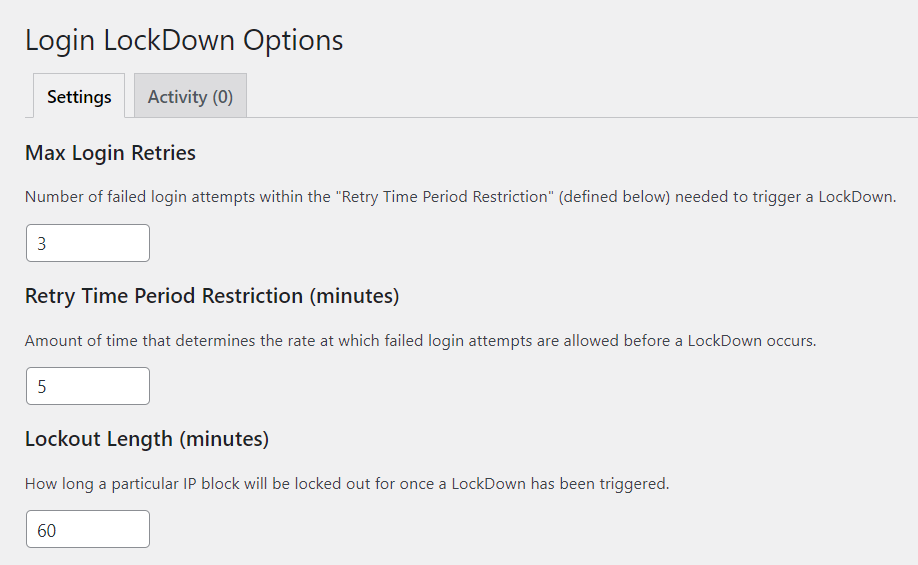This screenshot has height=565, width=918.
Task: Select the Lockout Length minutes input box
Action: 88,529
